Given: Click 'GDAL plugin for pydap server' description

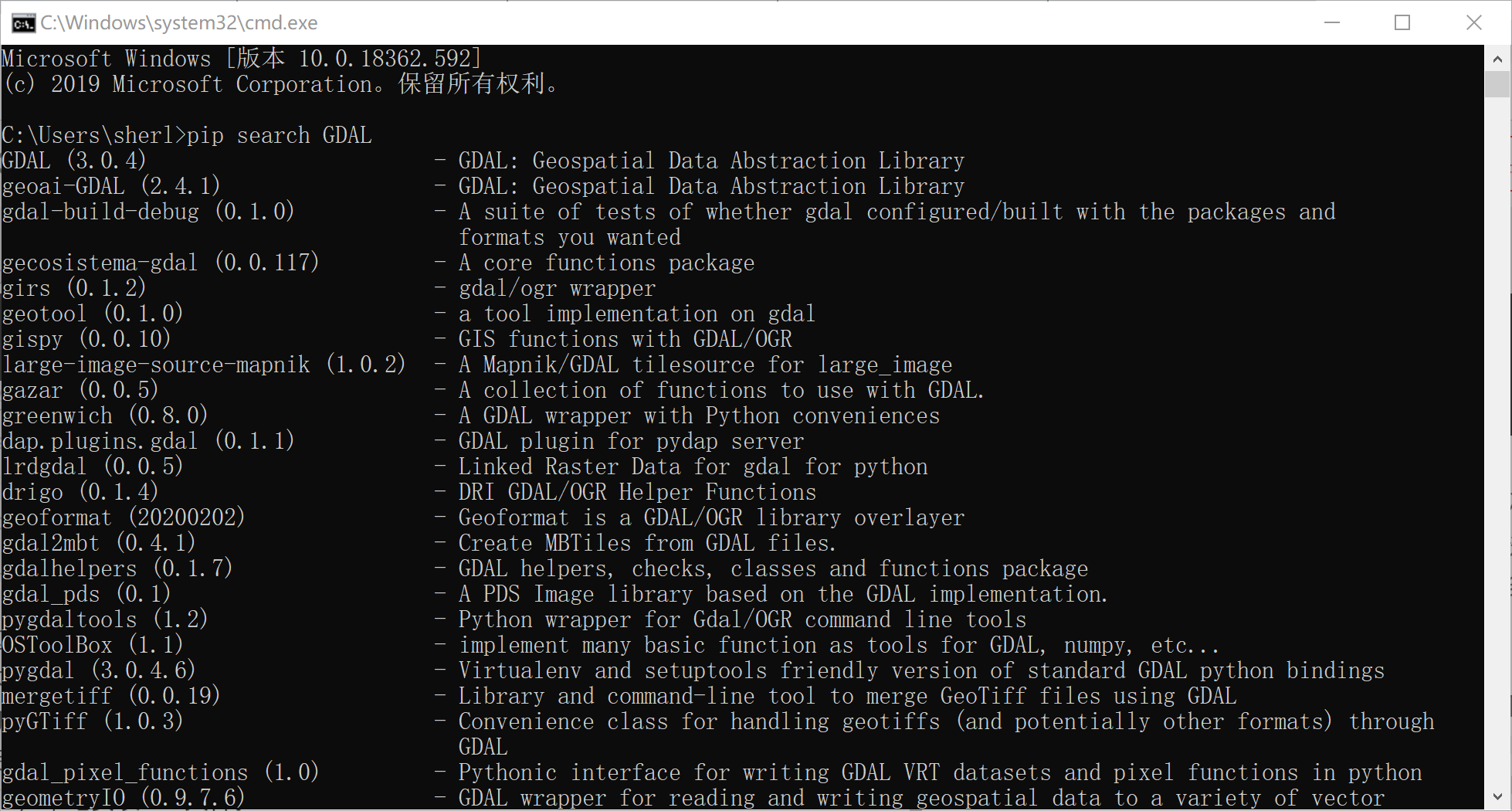Looking at the screenshot, I should click(x=631, y=441).
